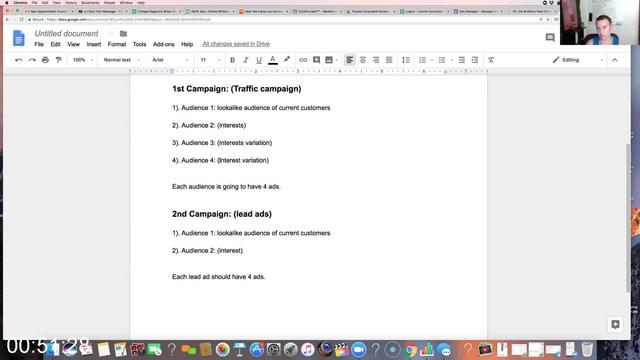640x360 pixels.
Task: Apply a numbered list
Action: pyautogui.click(x=422, y=60)
